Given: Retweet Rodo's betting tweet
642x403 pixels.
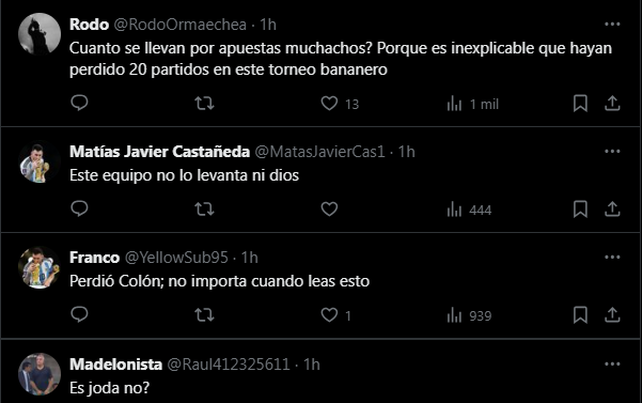Looking at the screenshot, I should [x=204, y=103].
